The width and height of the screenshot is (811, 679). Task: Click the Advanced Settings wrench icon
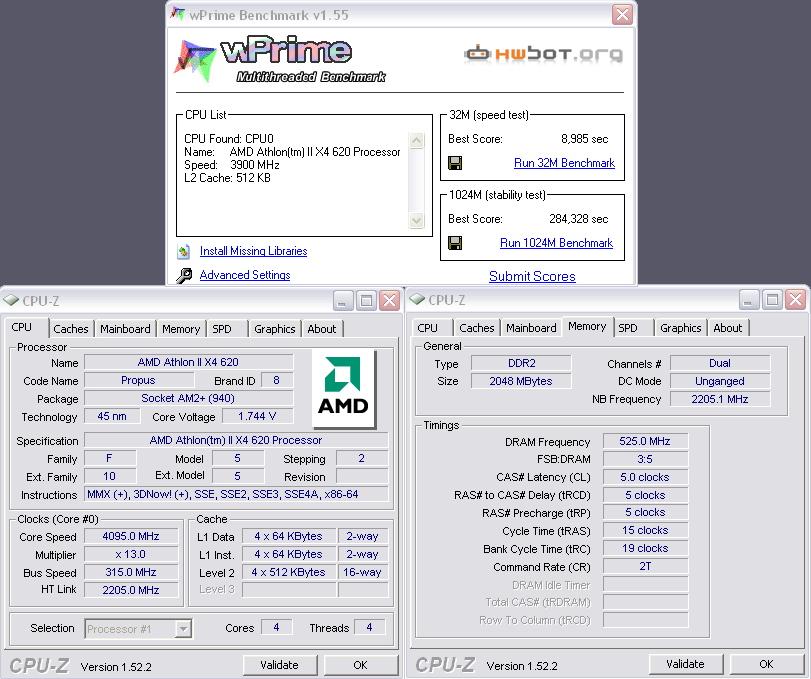pos(184,276)
